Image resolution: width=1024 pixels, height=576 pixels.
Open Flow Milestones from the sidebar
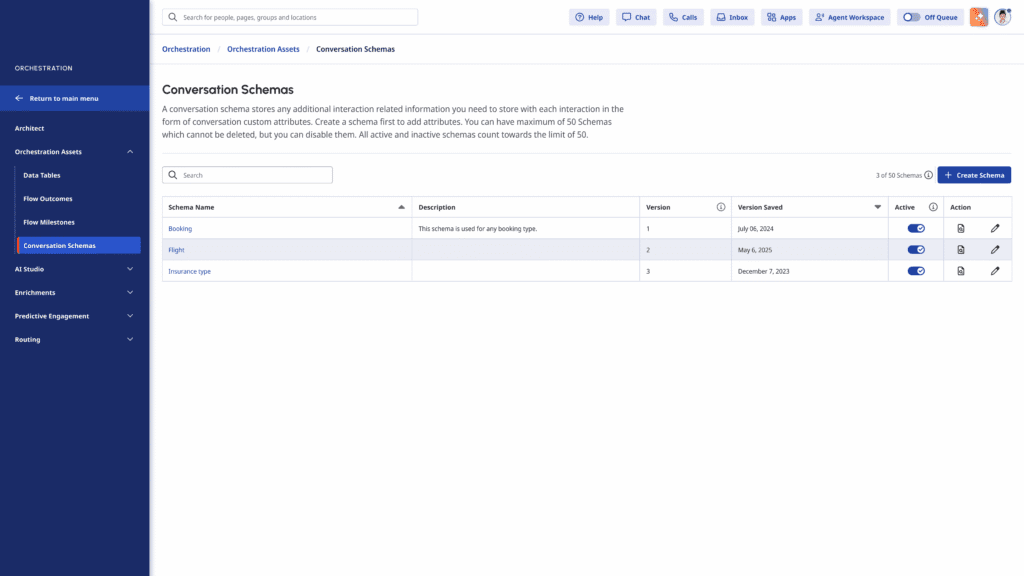point(49,222)
